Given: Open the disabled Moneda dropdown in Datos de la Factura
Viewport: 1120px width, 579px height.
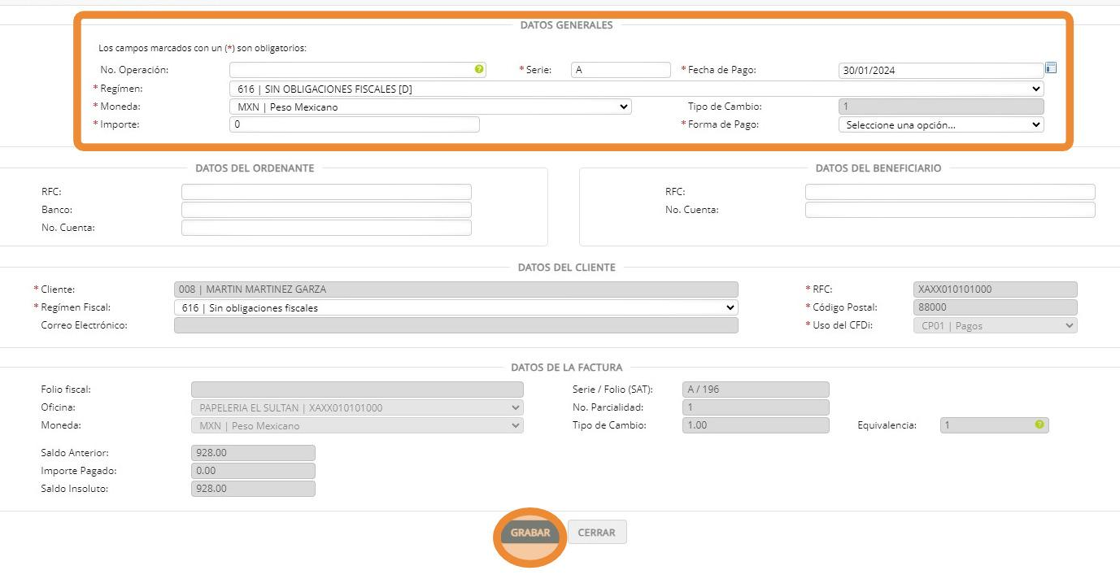Looking at the screenshot, I should 357,426.
